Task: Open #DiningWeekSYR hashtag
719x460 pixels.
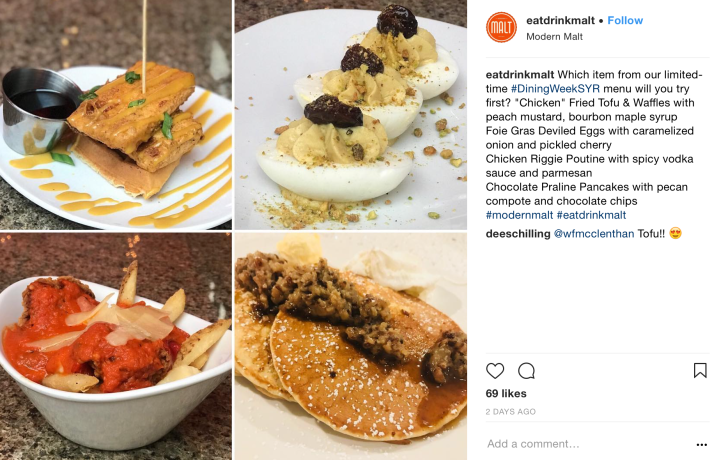Action: (x=555, y=89)
